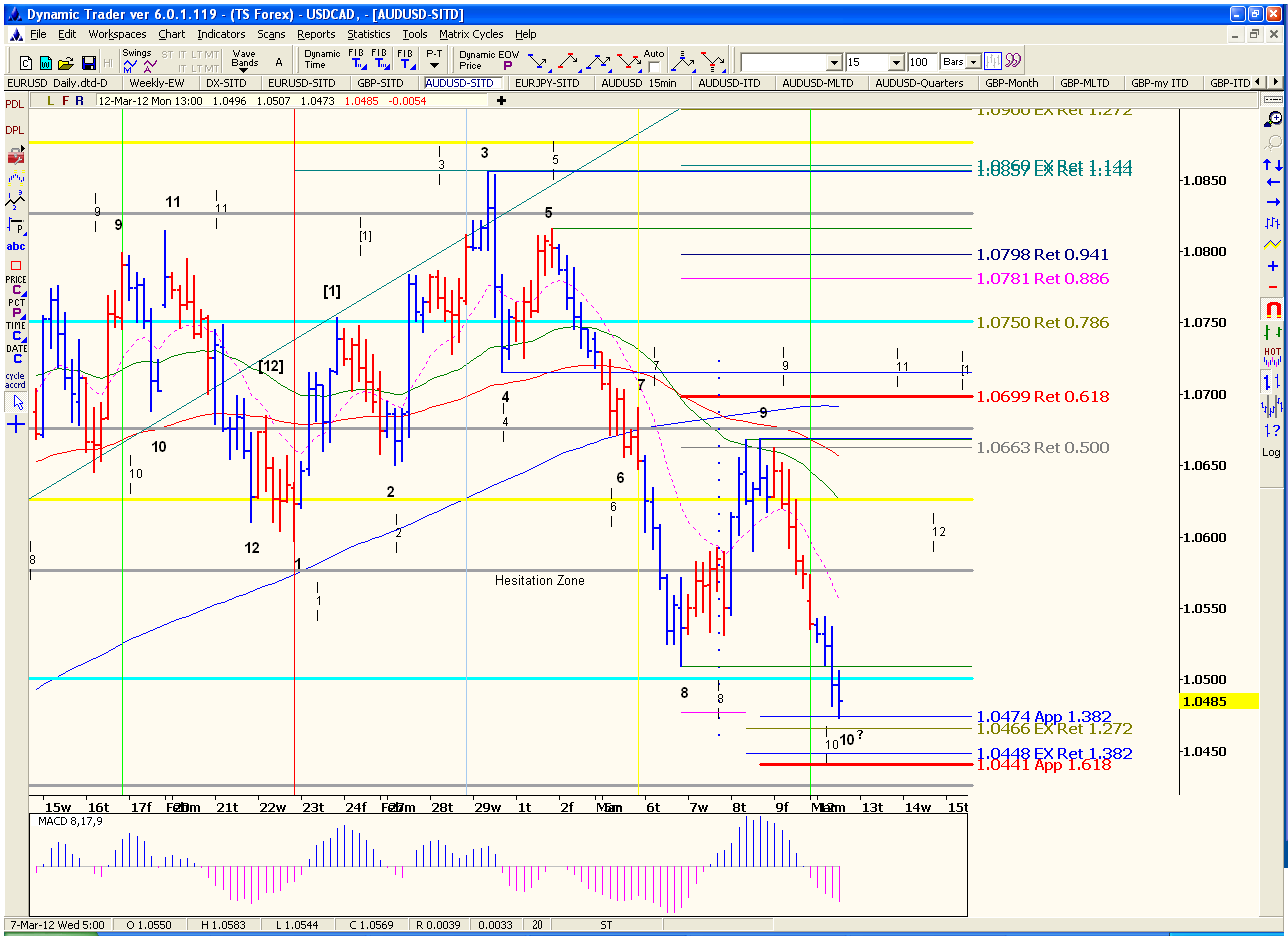This screenshot has width=1288, height=936.
Task: Click the Swings A zigzag icon
Action: coord(150,65)
